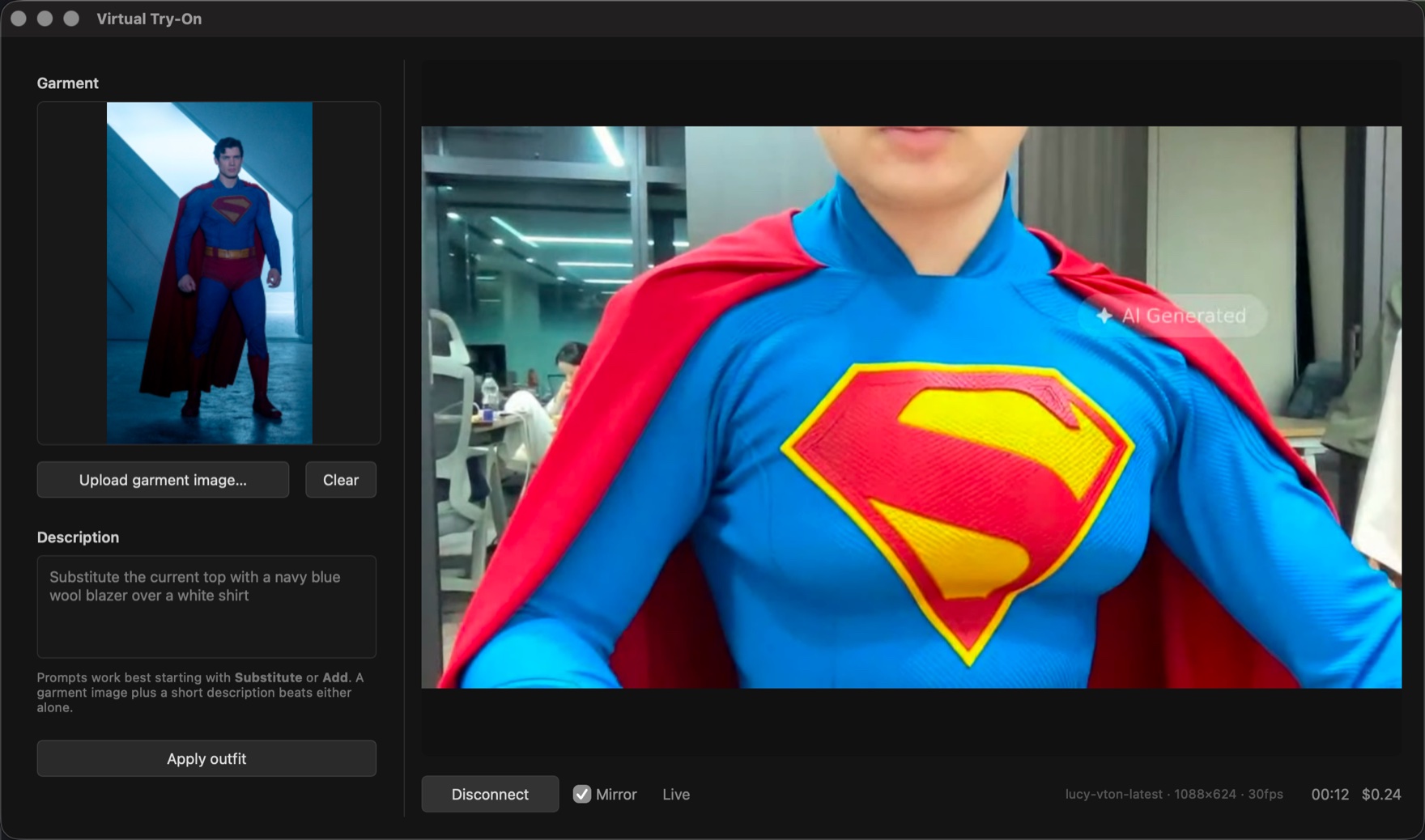1425x840 pixels.
Task: Clear the uploaded garment image
Action: click(341, 480)
